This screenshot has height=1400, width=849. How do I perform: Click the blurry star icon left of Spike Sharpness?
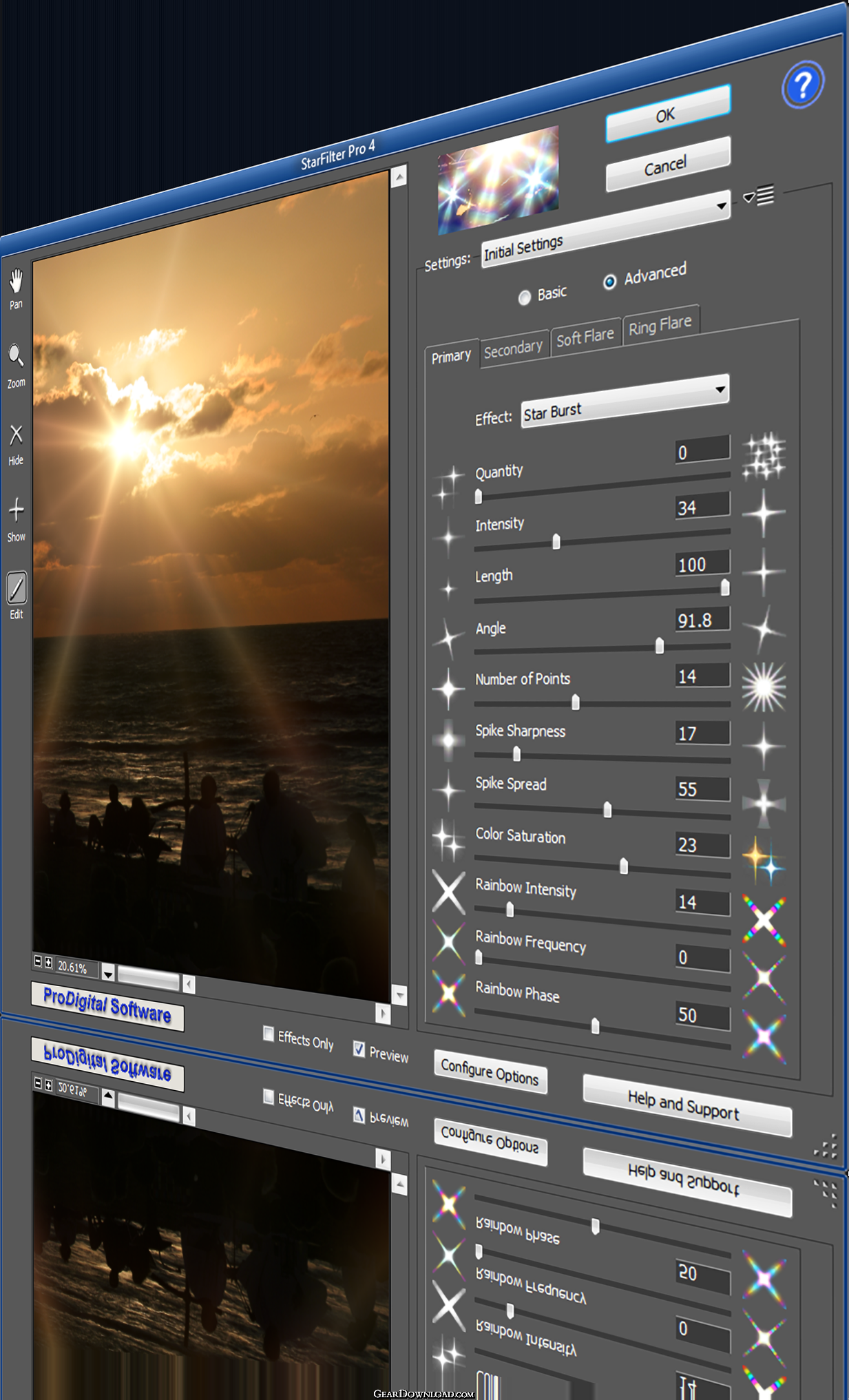[x=448, y=740]
